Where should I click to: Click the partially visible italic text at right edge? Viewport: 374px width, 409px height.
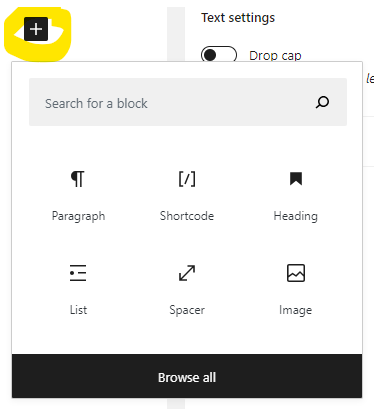pyautogui.click(x=370, y=79)
